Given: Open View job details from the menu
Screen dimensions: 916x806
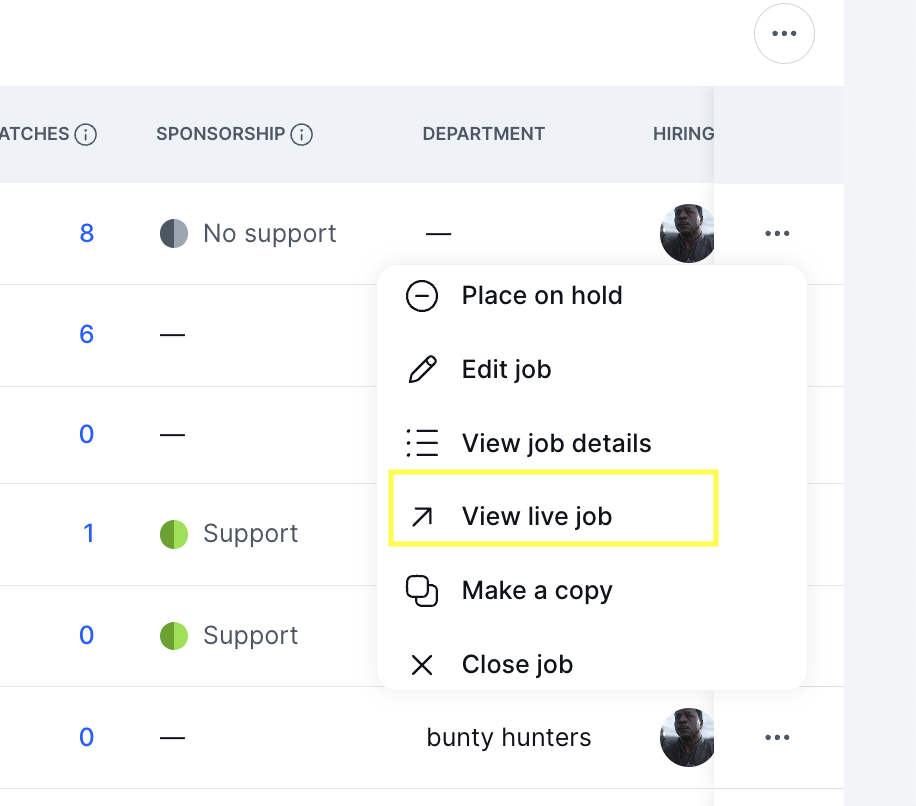Looking at the screenshot, I should (x=591, y=443).
